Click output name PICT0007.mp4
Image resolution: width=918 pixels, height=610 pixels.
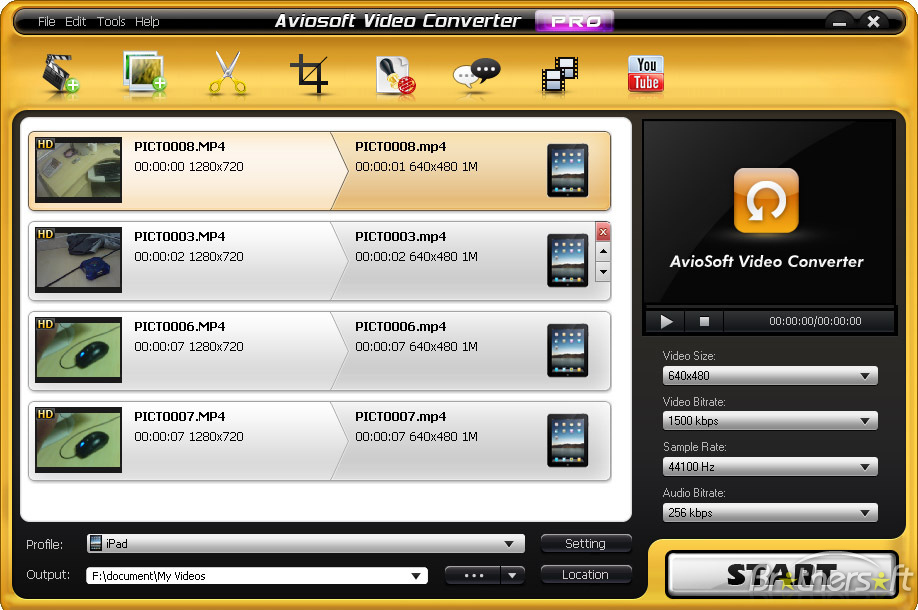click(x=400, y=417)
